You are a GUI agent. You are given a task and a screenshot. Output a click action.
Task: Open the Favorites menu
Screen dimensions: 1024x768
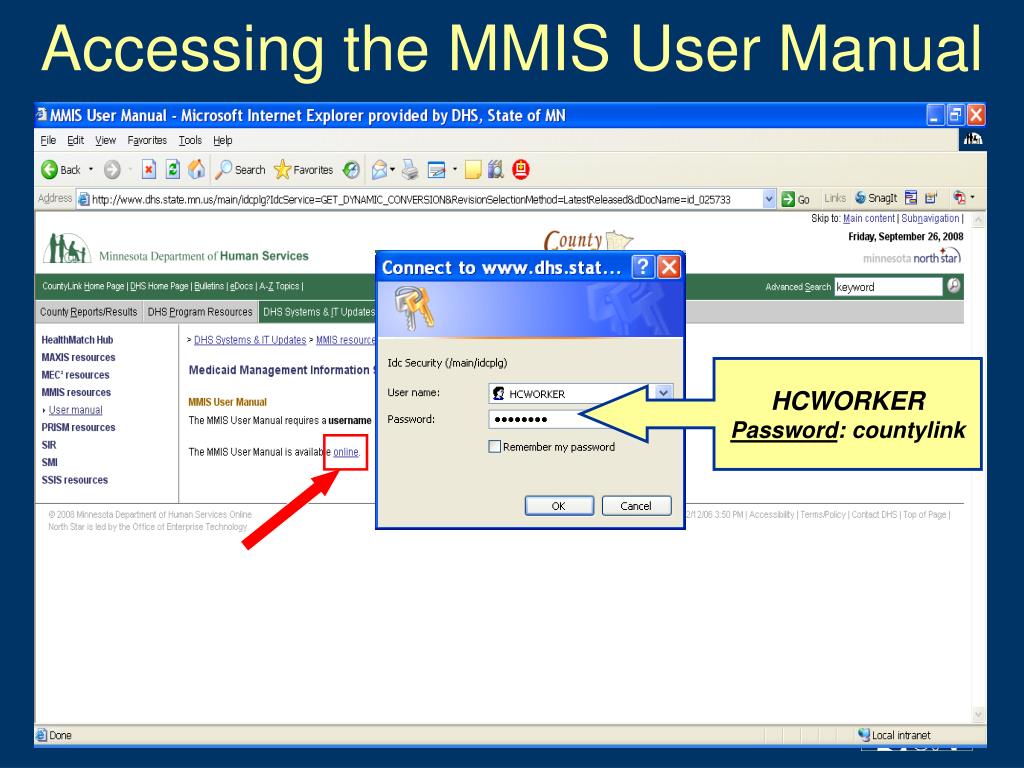tap(147, 140)
